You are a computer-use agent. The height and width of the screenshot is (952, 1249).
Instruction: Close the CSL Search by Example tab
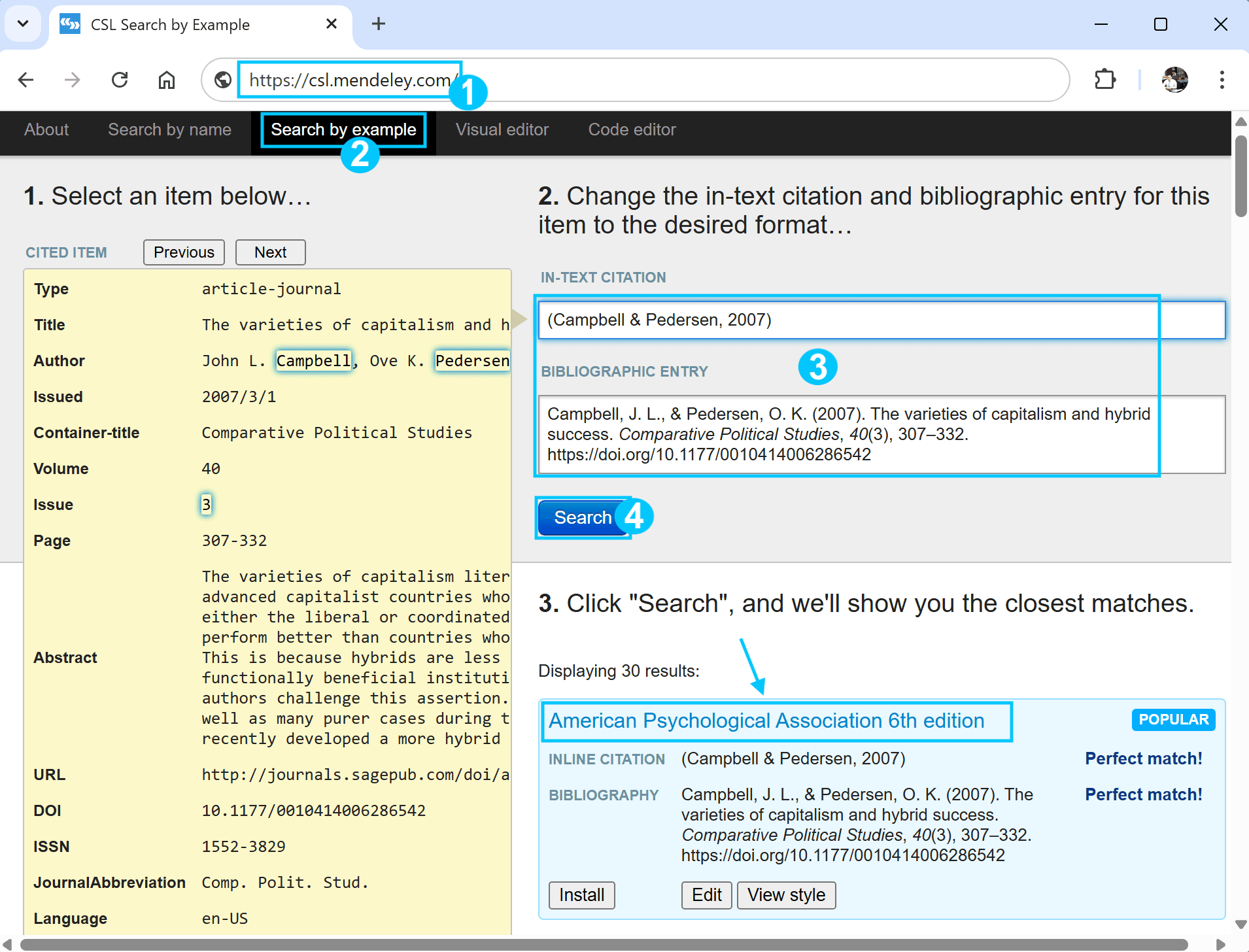(x=332, y=24)
